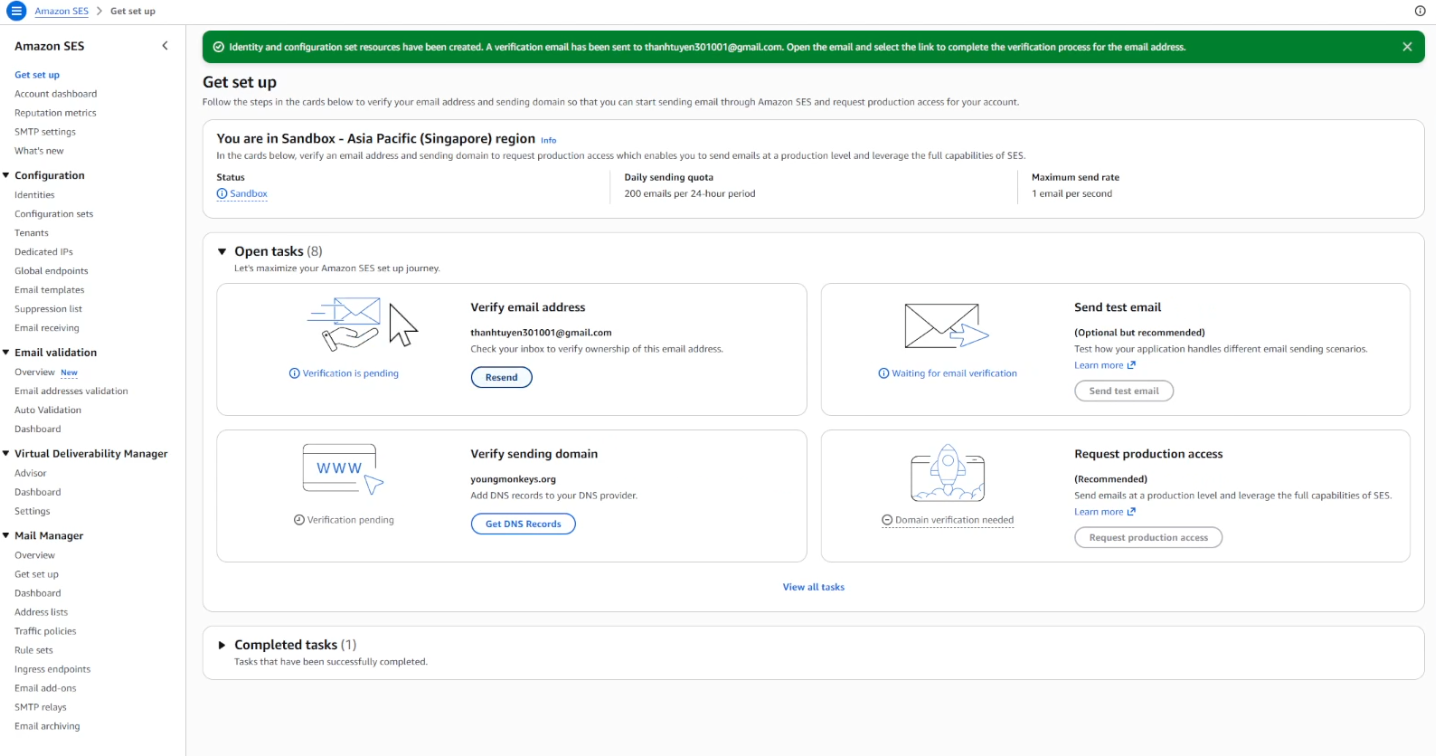Click the external link icon under Send test email
The image size is (1436, 756).
(1131, 365)
